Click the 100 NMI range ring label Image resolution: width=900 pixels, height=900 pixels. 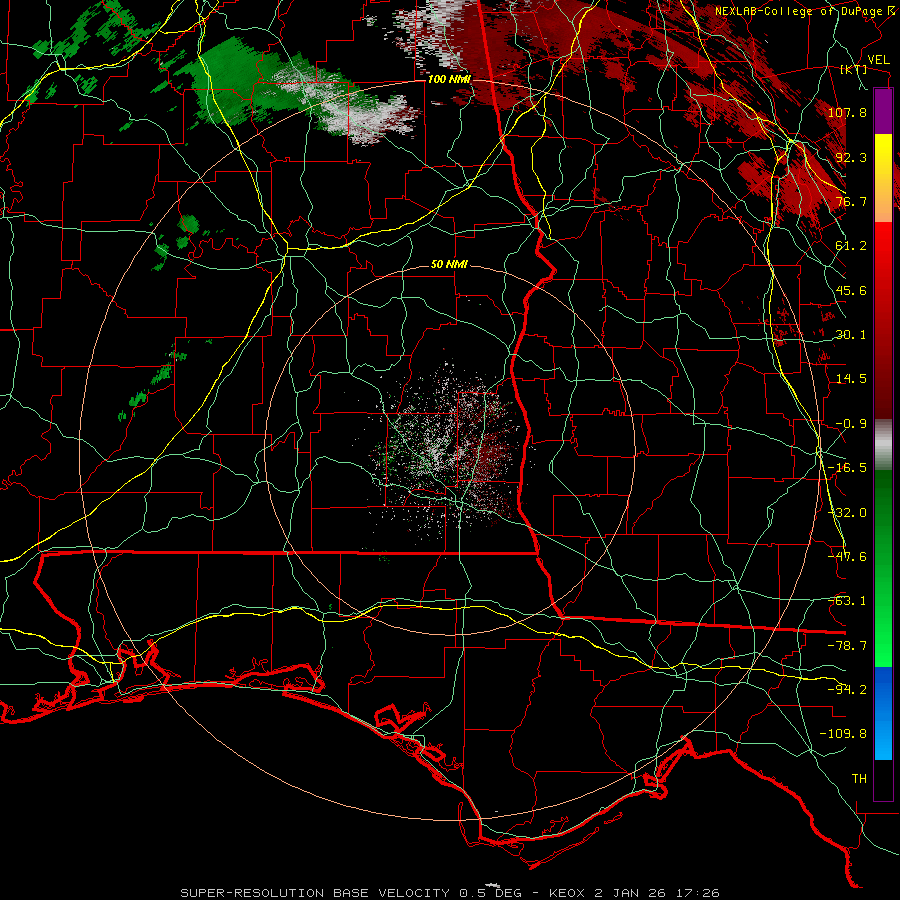pos(448,79)
